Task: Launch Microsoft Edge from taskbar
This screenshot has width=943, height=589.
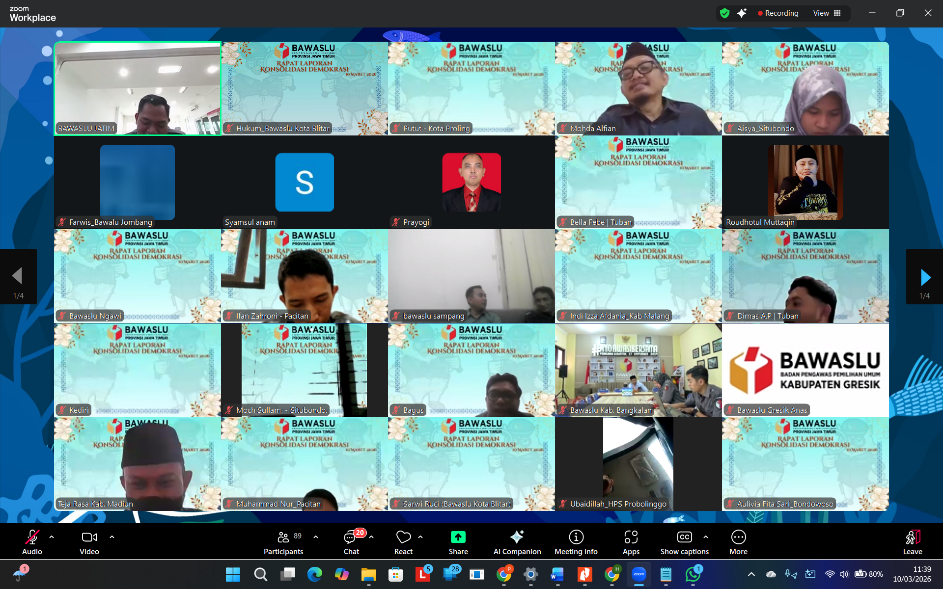Action: click(x=315, y=575)
